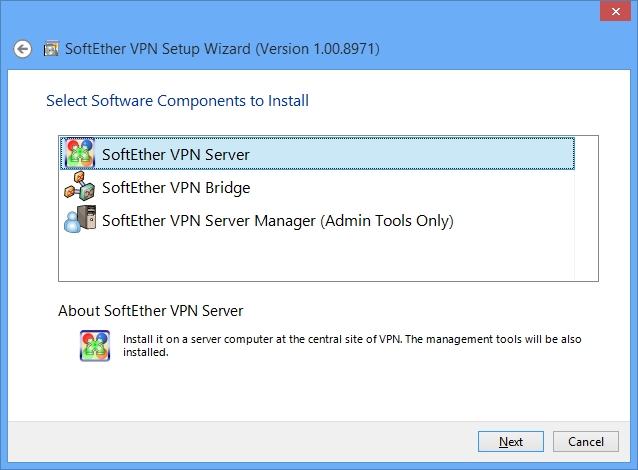This screenshot has height=470, width=638.
Task: Close the setup wizard window
Action: point(615,11)
